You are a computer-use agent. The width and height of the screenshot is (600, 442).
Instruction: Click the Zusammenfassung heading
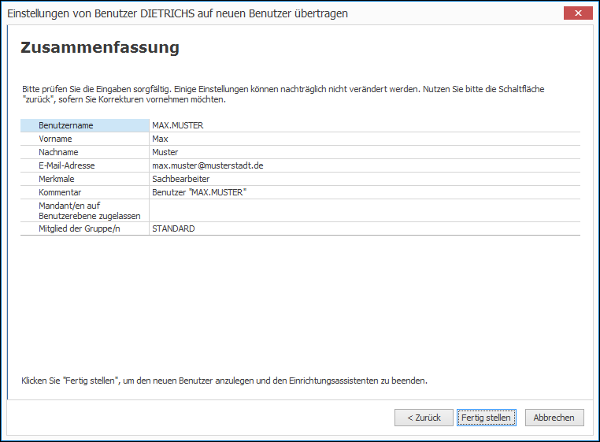[100, 48]
